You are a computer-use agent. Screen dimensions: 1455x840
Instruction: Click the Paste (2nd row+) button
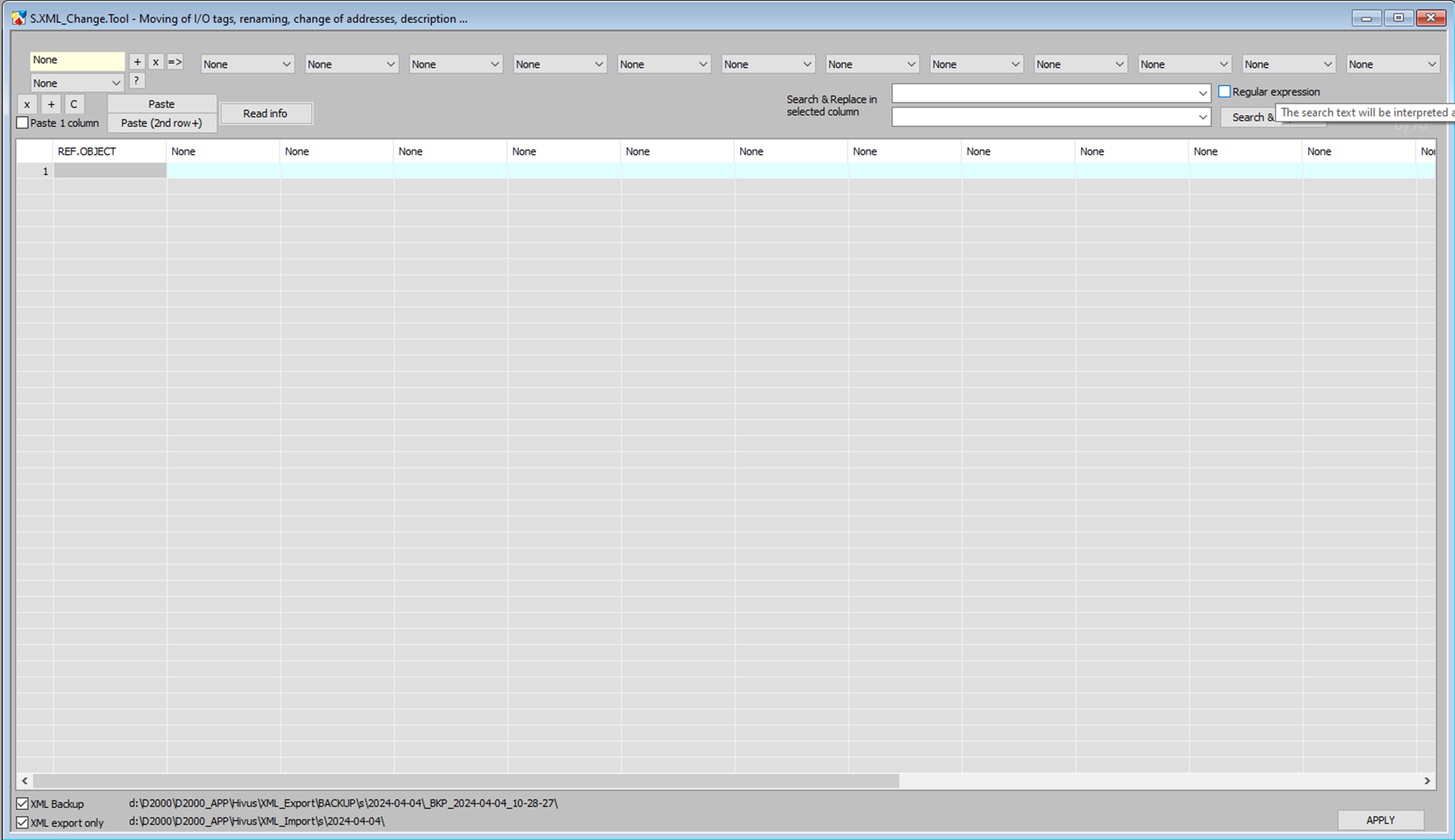[161, 123]
